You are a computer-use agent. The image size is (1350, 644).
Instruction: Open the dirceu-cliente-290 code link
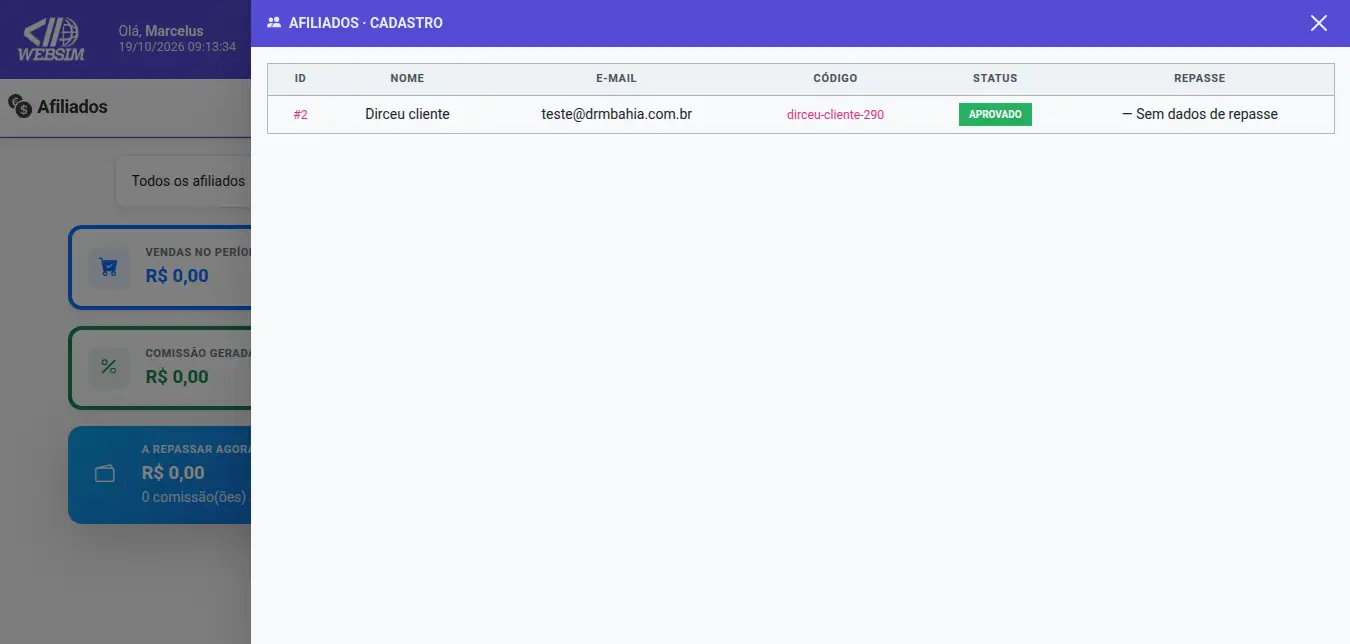(x=835, y=115)
